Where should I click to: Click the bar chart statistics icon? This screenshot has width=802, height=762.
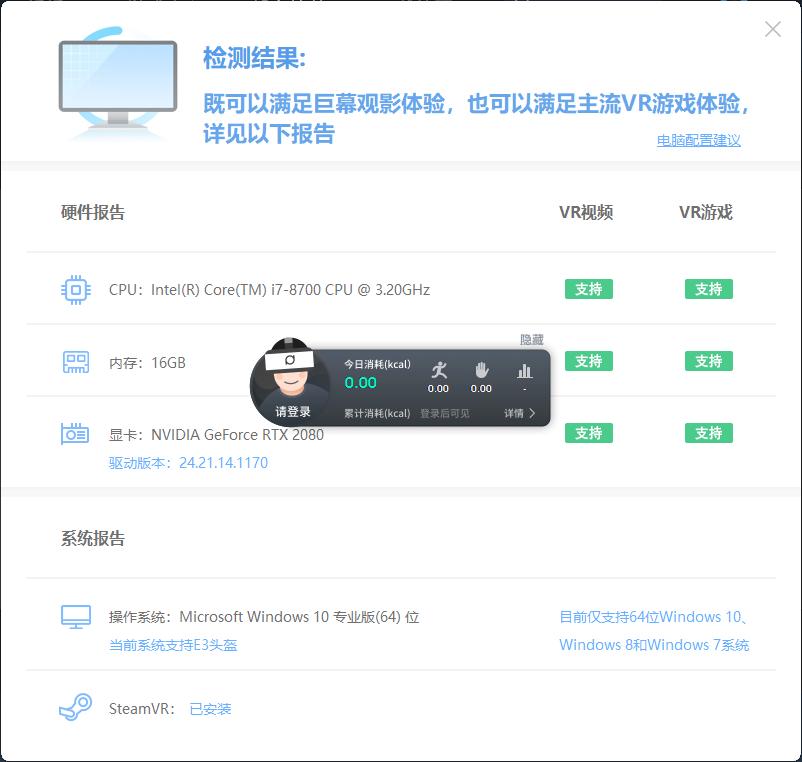520,366
